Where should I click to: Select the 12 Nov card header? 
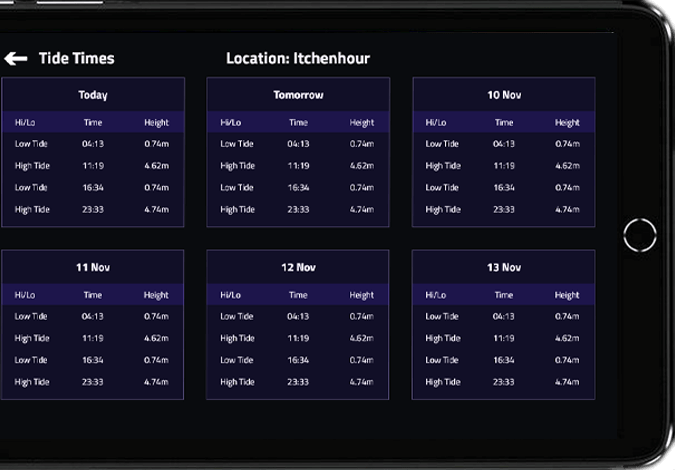click(298, 268)
